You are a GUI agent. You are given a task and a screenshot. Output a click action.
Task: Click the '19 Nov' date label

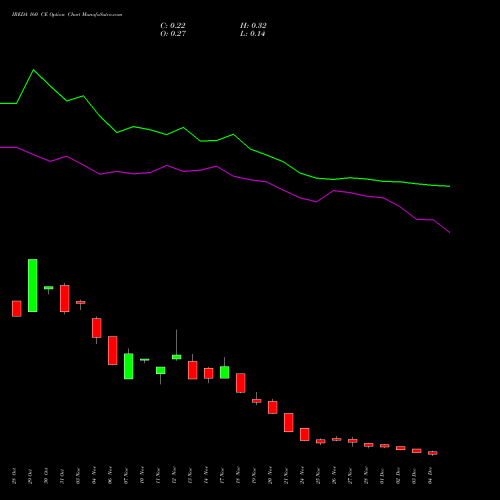tap(254, 476)
